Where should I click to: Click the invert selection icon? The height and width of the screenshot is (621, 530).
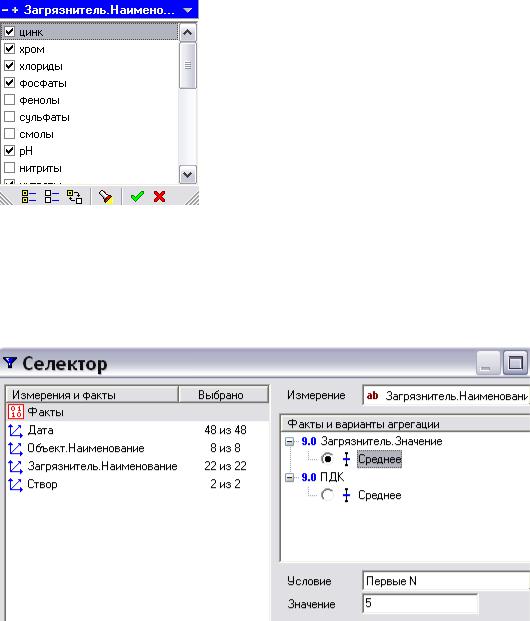pyautogui.click(x=74, y=196)
